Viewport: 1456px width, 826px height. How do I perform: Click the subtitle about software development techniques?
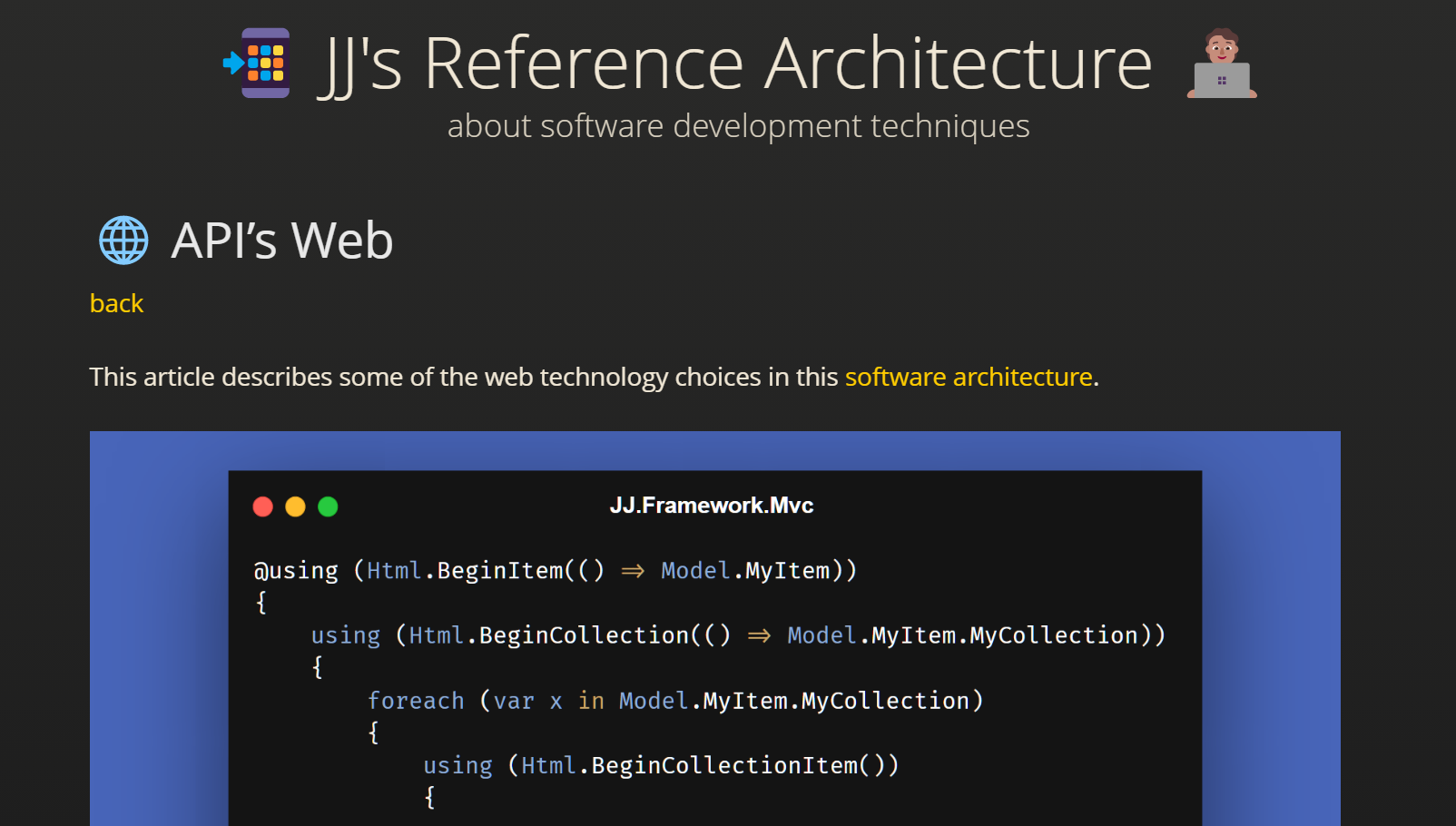[x=738, y=126]
